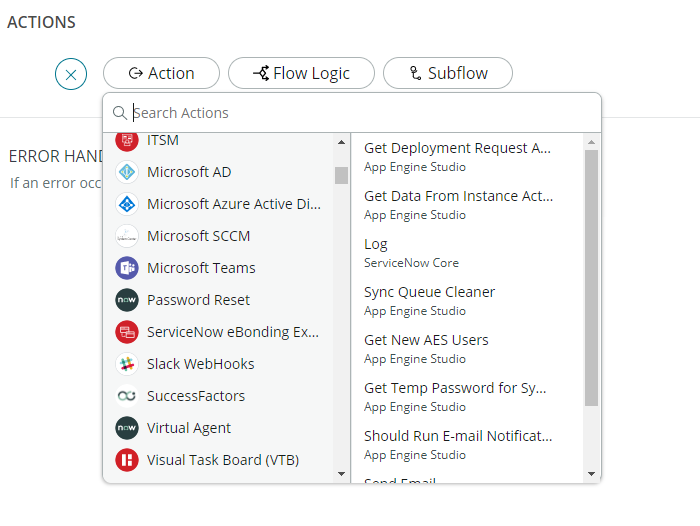Focus the Search Actions field

352,113
